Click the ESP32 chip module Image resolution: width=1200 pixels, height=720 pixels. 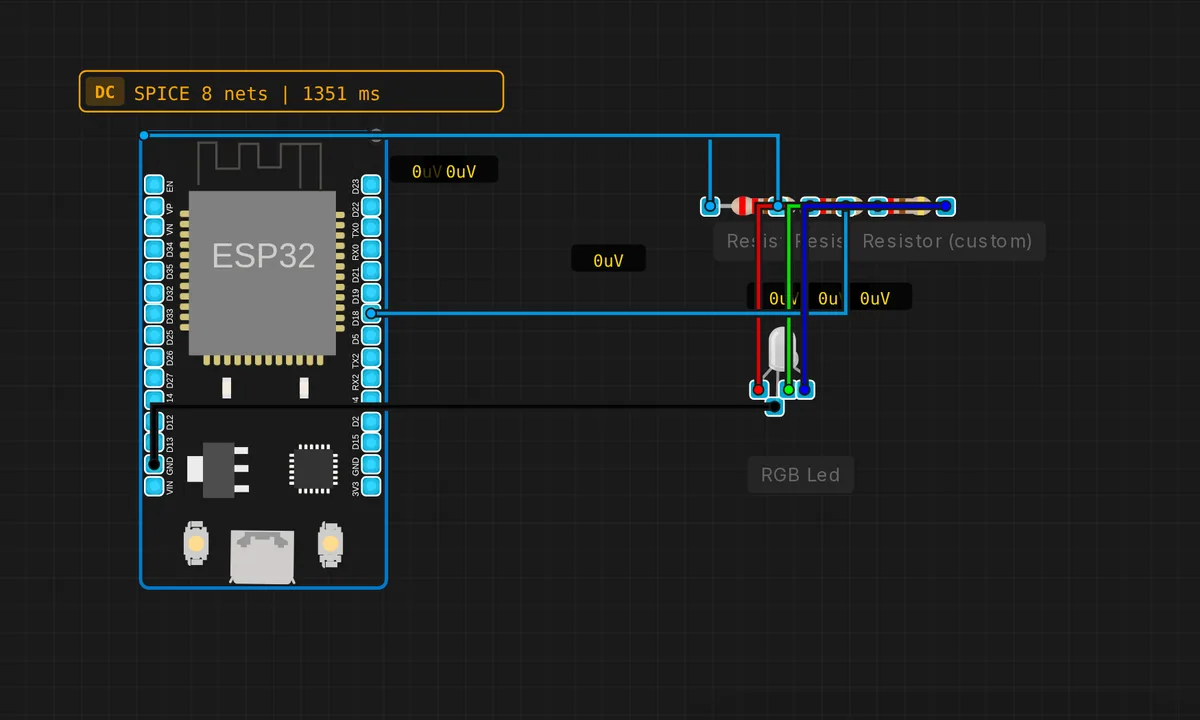[262, 274]
